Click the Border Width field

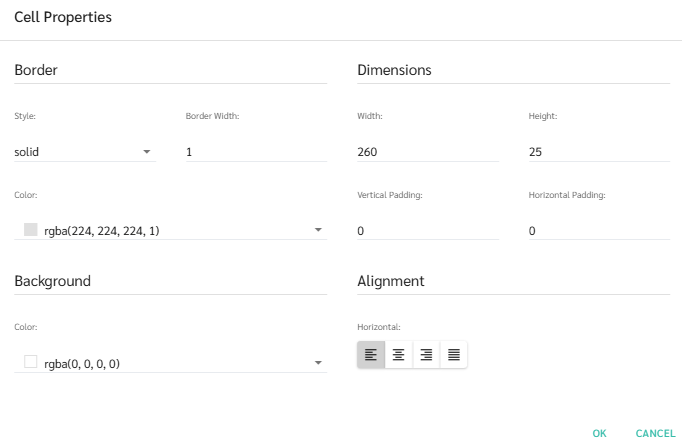(256, 152)
